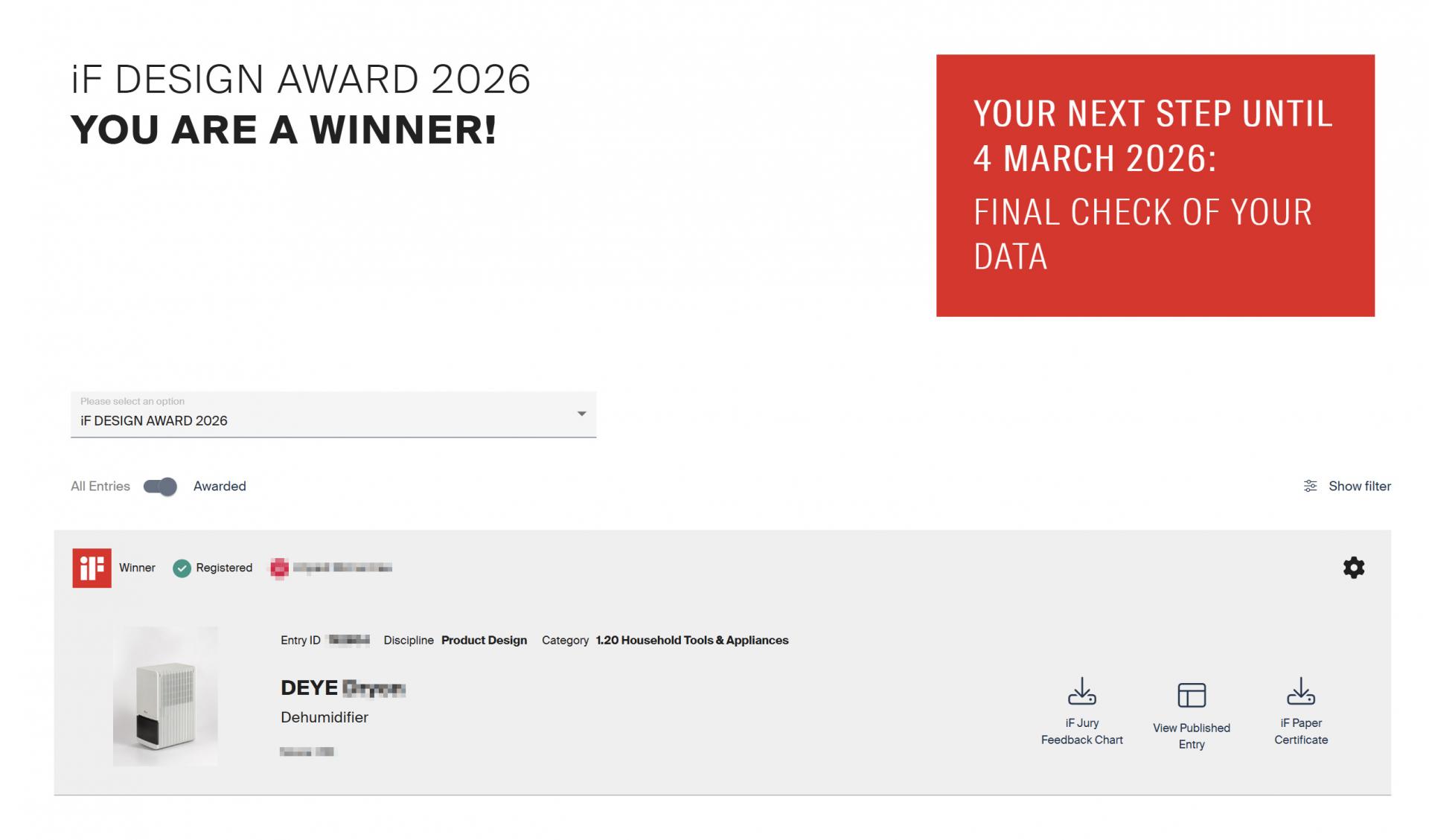Click the green Registered checkmark icon

tap(182, 568)
